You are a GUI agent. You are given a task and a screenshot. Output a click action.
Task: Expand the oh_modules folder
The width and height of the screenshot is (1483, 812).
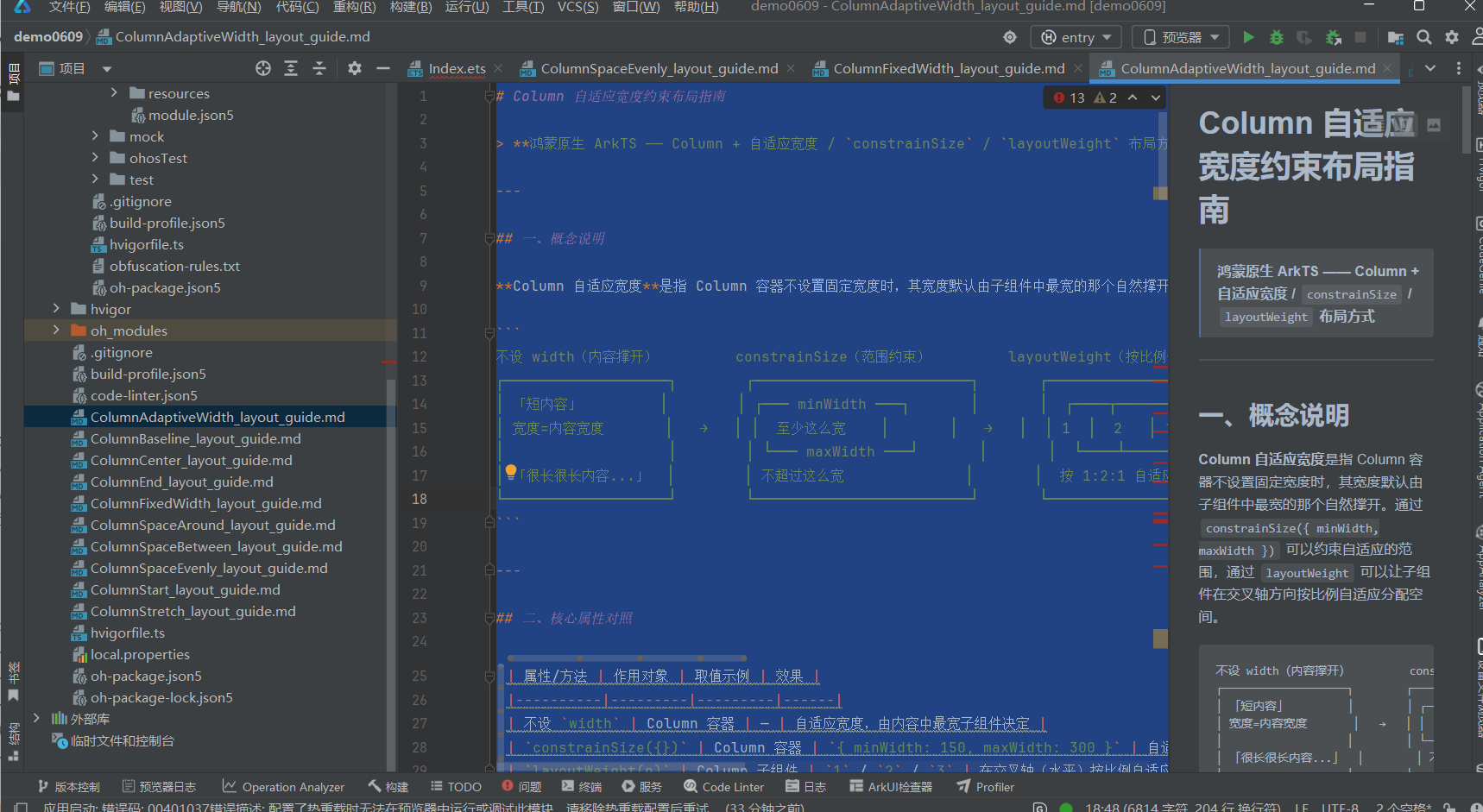[x=56, y=330]
